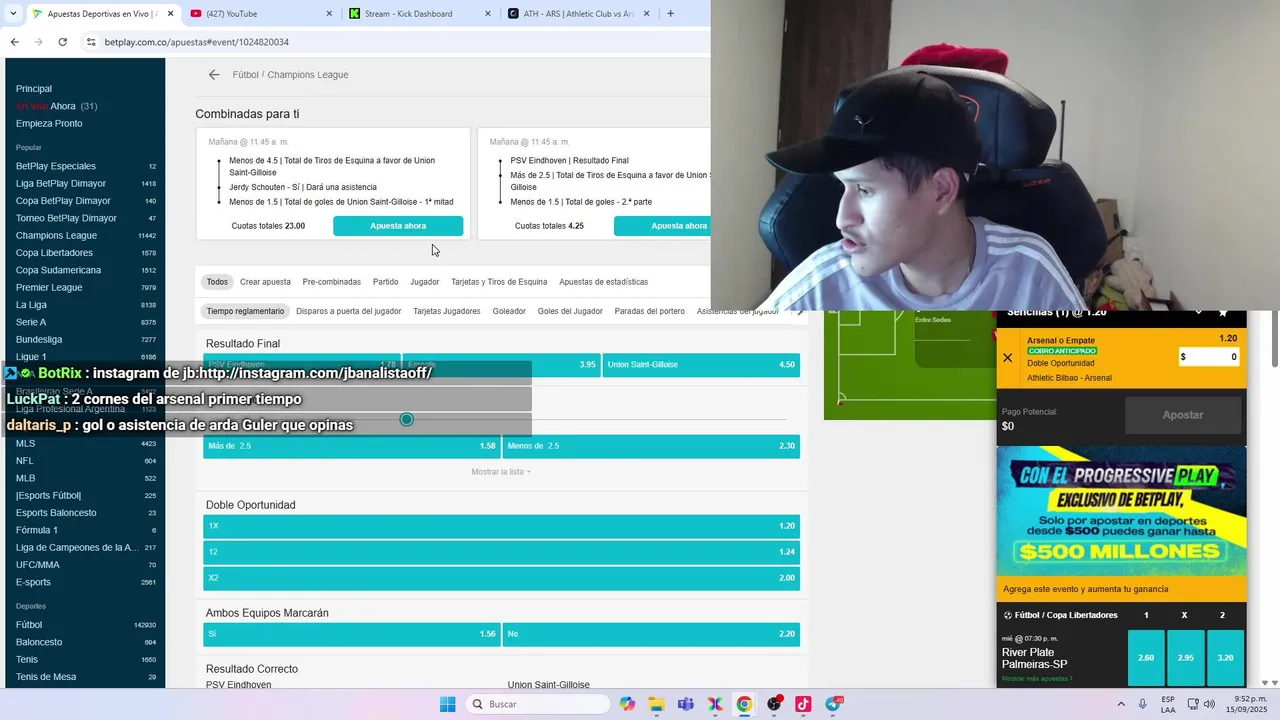Screen dimensions: 1280x720
Task: Remove Arsenal o Empate from bet slip
Action: coord(1007,358)
